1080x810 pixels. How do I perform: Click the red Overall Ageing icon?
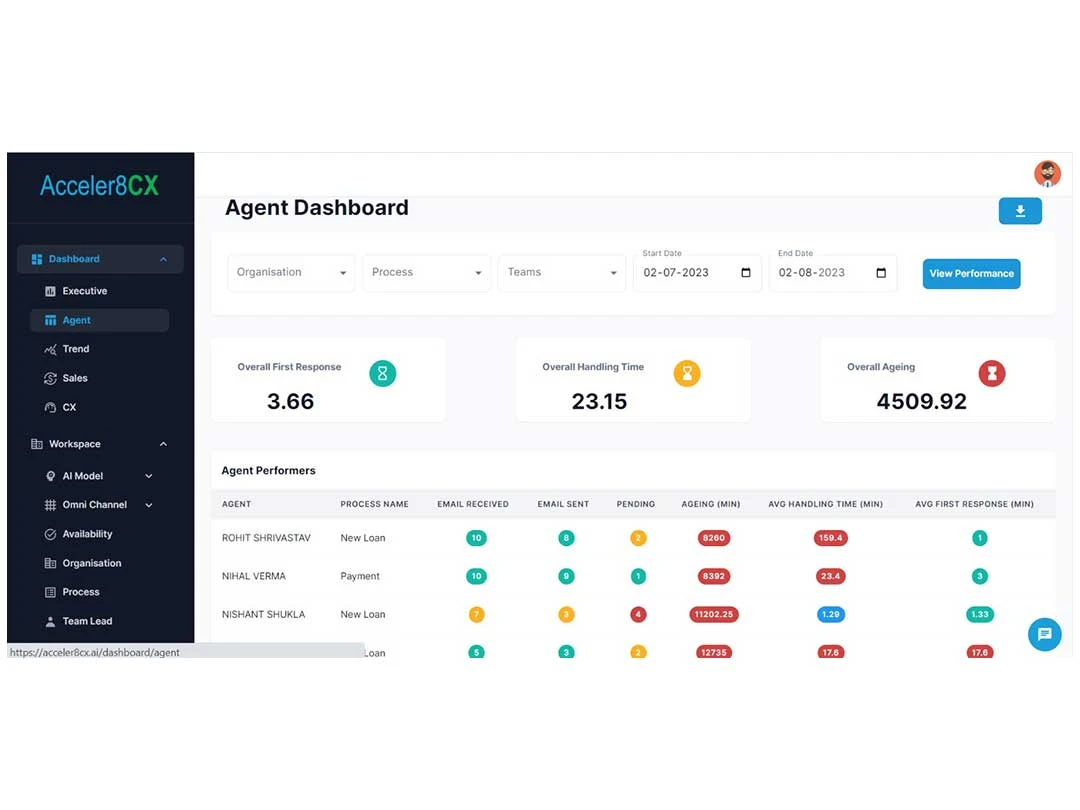click(992, 373)
